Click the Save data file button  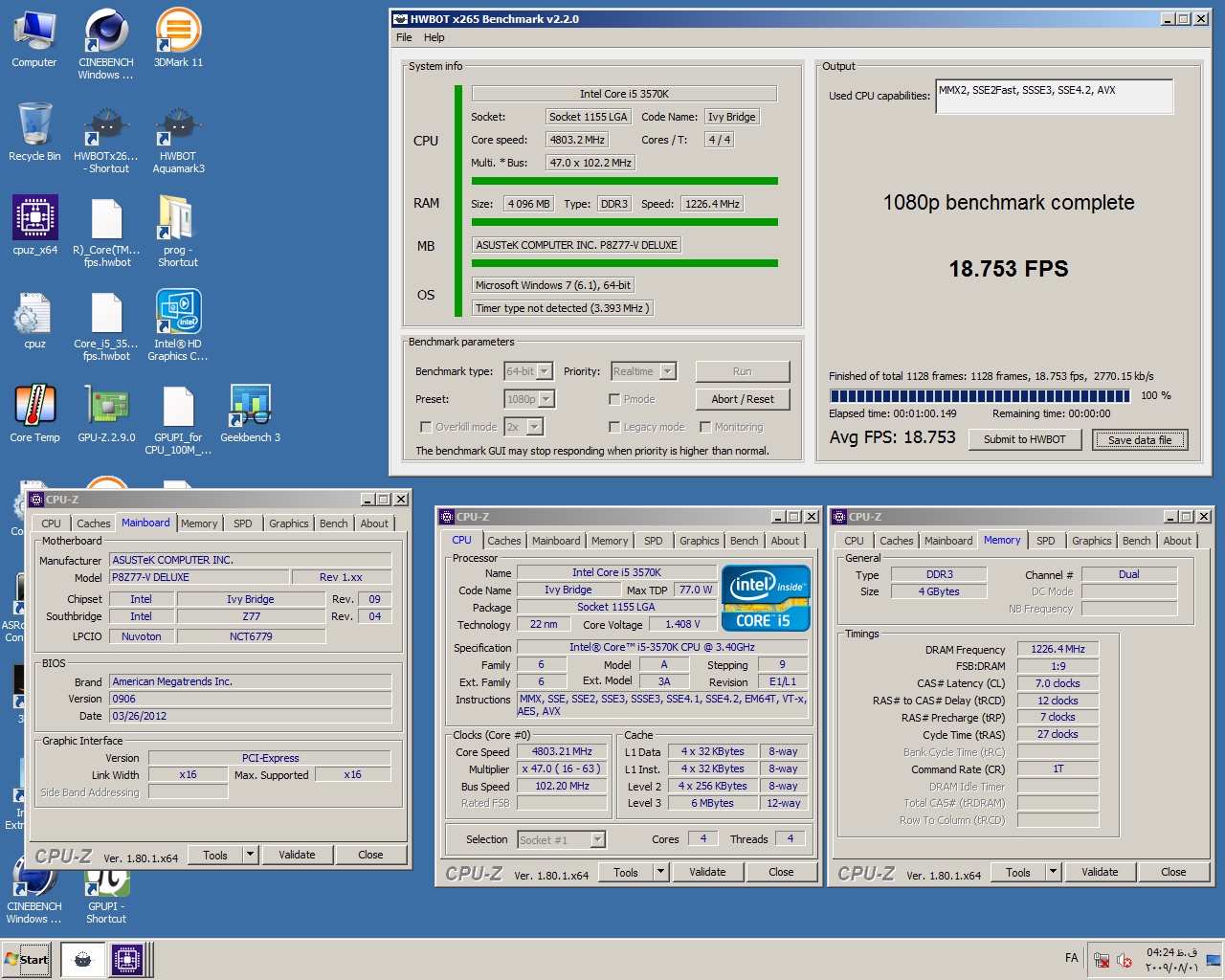1140,440
